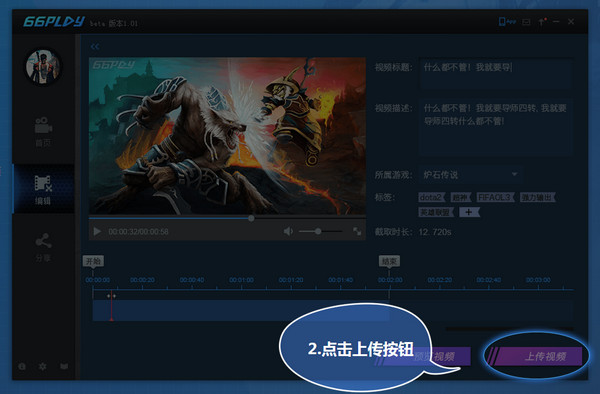Focus the 视频描述 description text area
Image resolution: width=600 pixels, height=394 pixels.
coord(496,127)
